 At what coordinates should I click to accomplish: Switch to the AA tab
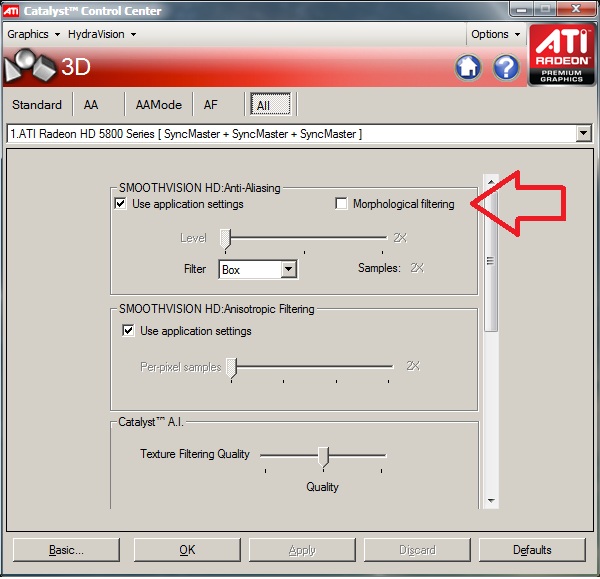tap(91, 104)
